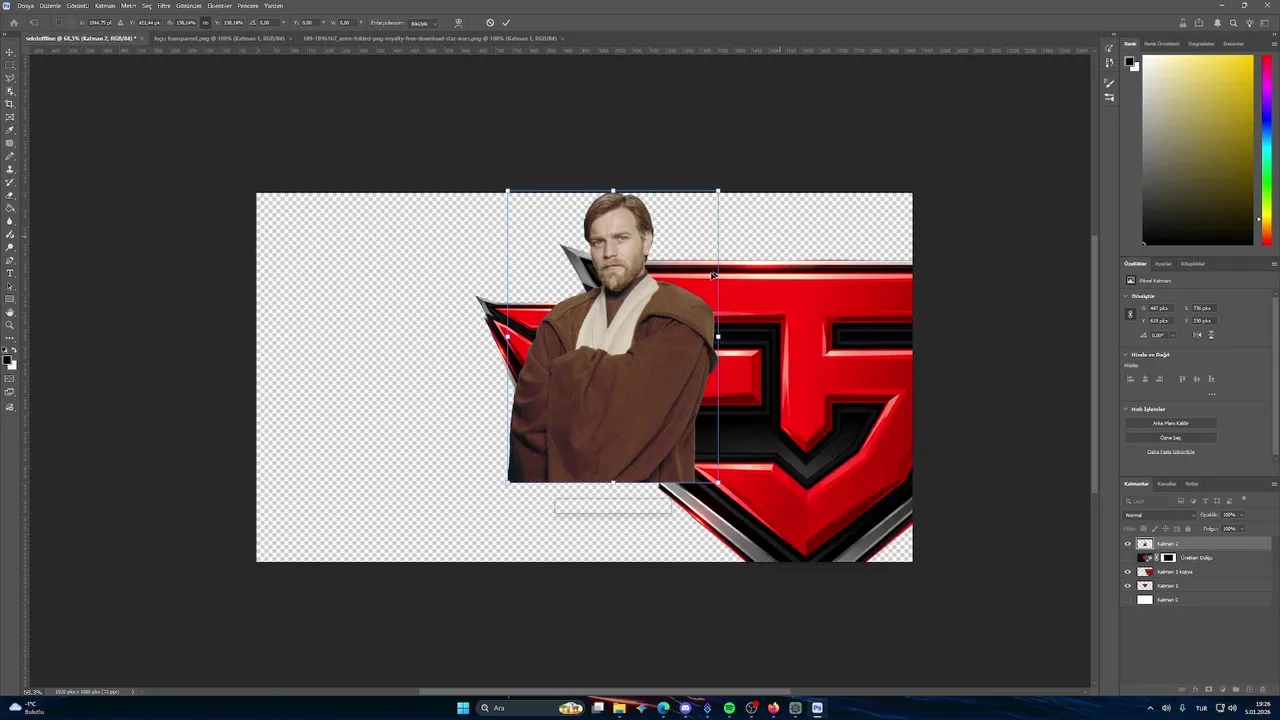Switch to the Ayarlar tab

tap(1163, 264)
